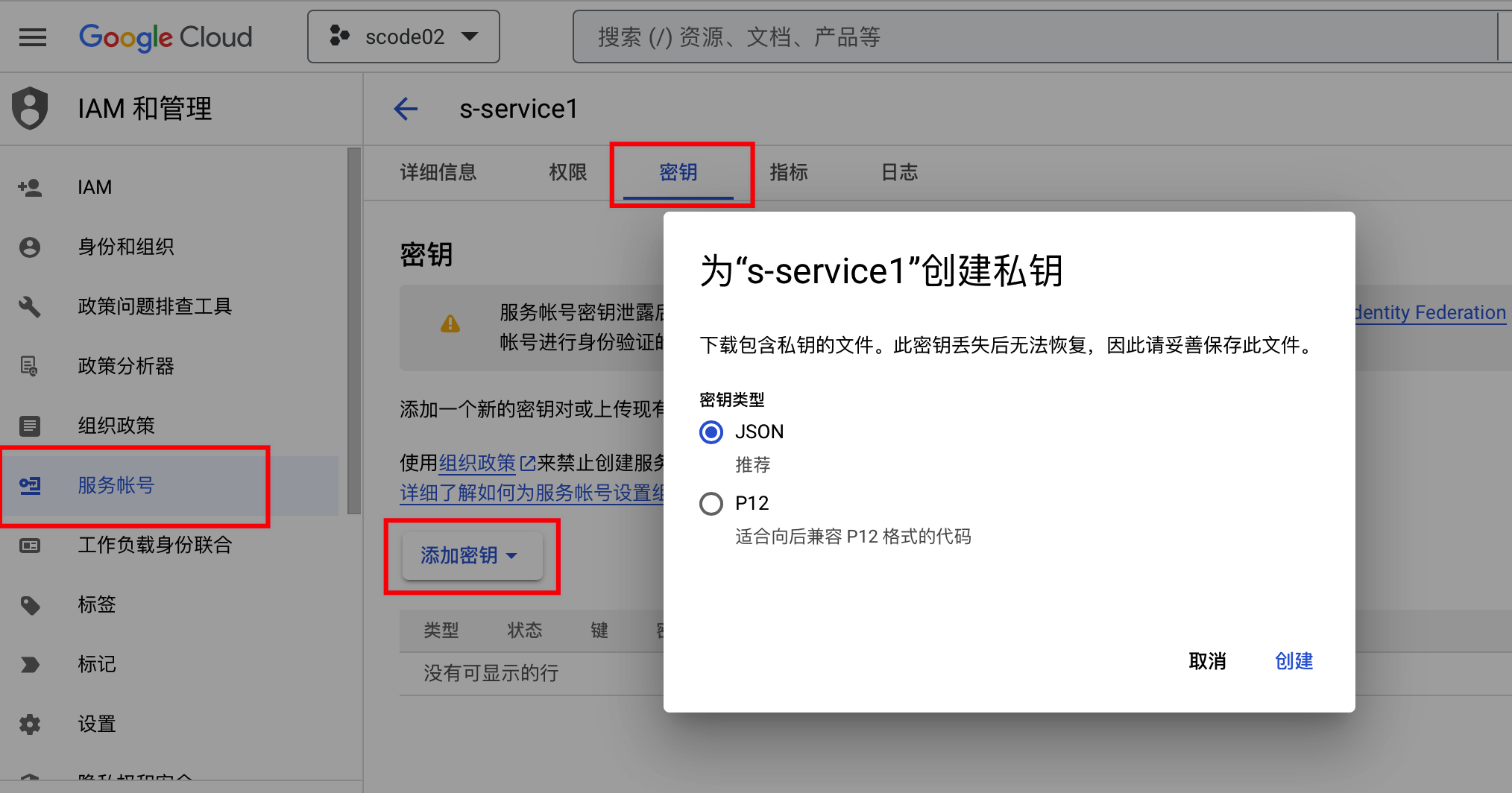The height and width of the screenshot is (793, 1512).
Task: Click the external link icon after 组织政策
Action: pos(527,463)
